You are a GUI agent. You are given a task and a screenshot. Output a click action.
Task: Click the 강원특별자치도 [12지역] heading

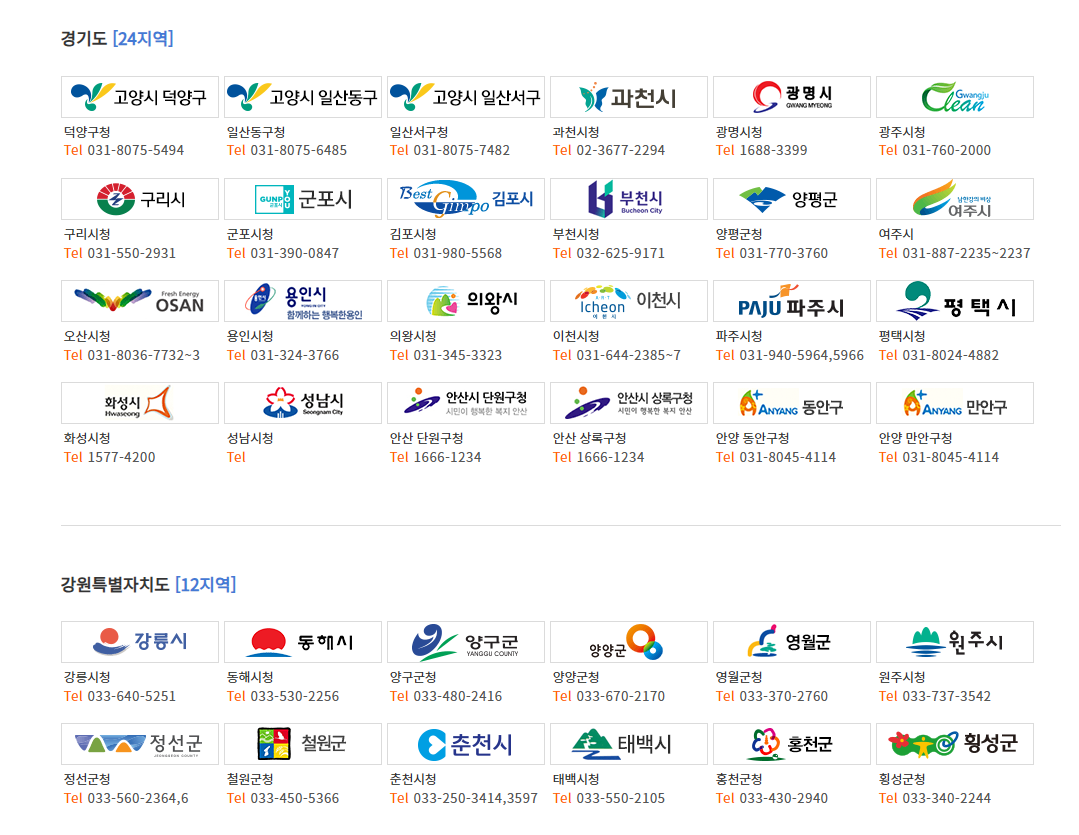(x=149, y=584)
